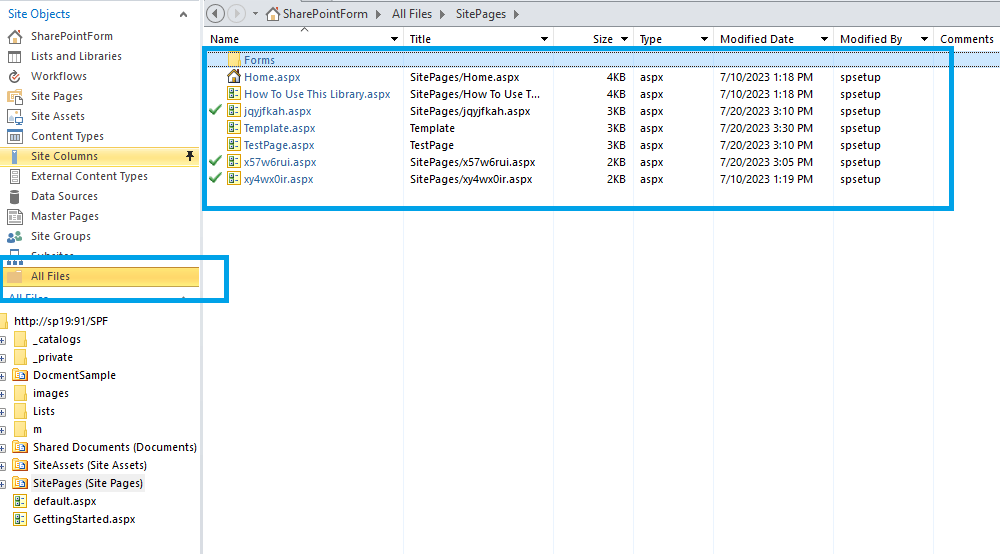Viewport: 1000px width, 554px height.
Task: Expand breadcrumb arrow after SharePointForm
Action: (378, 14)
